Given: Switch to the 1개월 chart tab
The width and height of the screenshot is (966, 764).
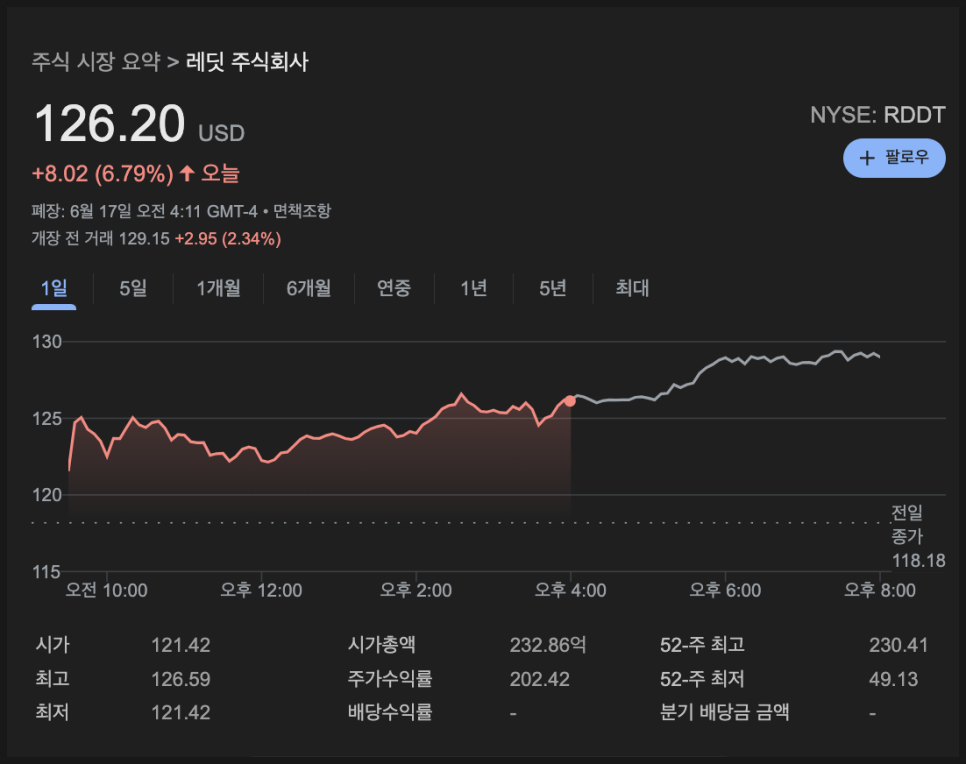Looking at the screenshot, I should (218, 288).
